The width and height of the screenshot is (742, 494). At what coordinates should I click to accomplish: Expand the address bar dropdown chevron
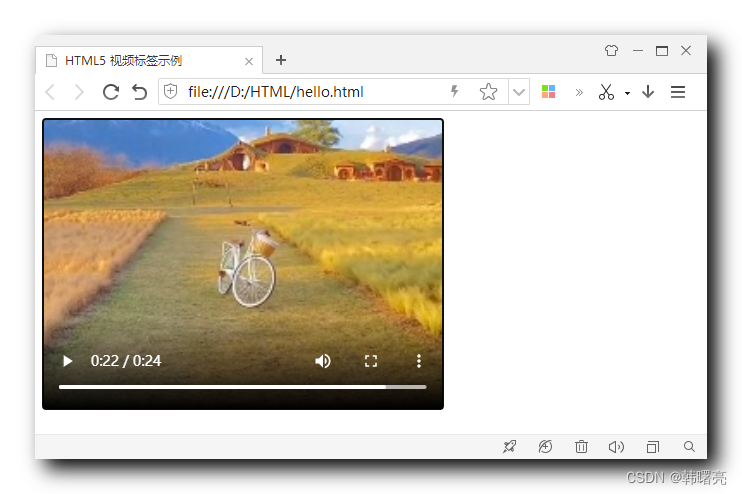point(519,92)
